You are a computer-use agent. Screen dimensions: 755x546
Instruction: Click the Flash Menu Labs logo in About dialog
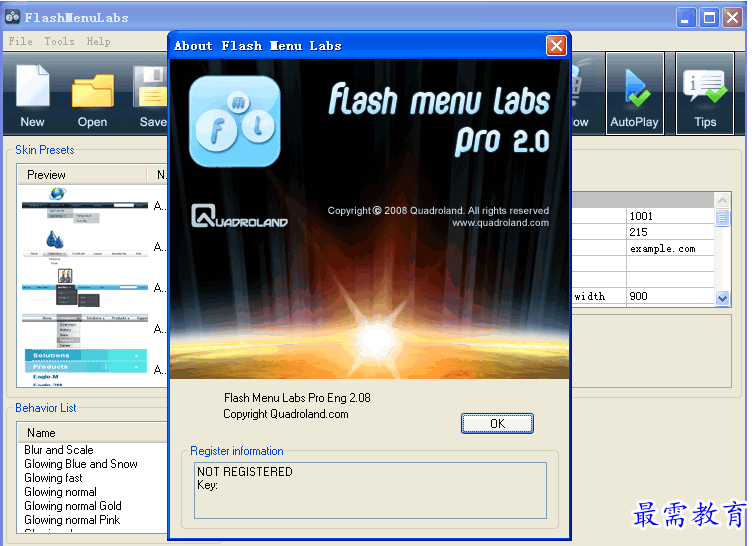[234, 121]
